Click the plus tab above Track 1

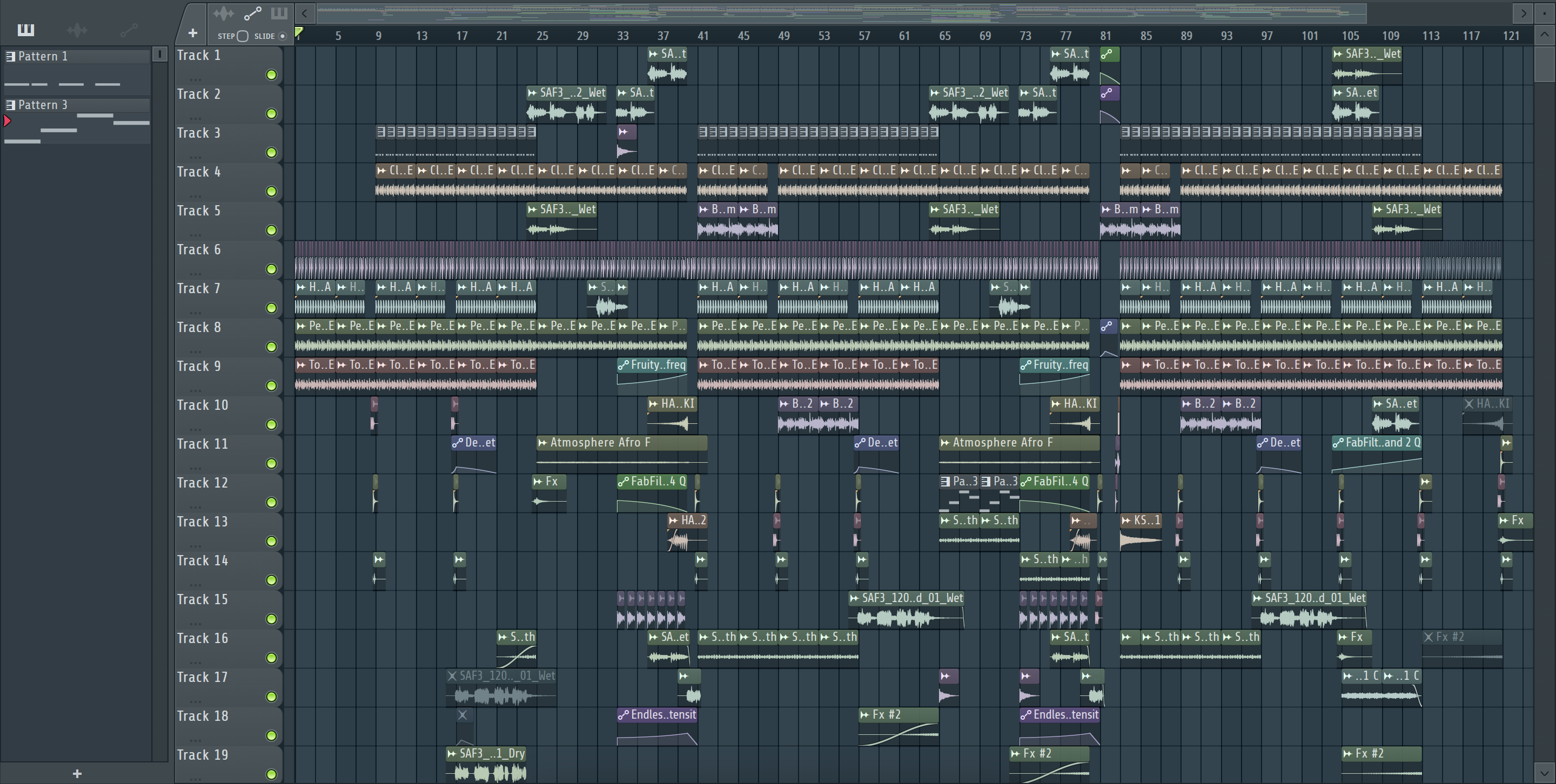point(193,33)
